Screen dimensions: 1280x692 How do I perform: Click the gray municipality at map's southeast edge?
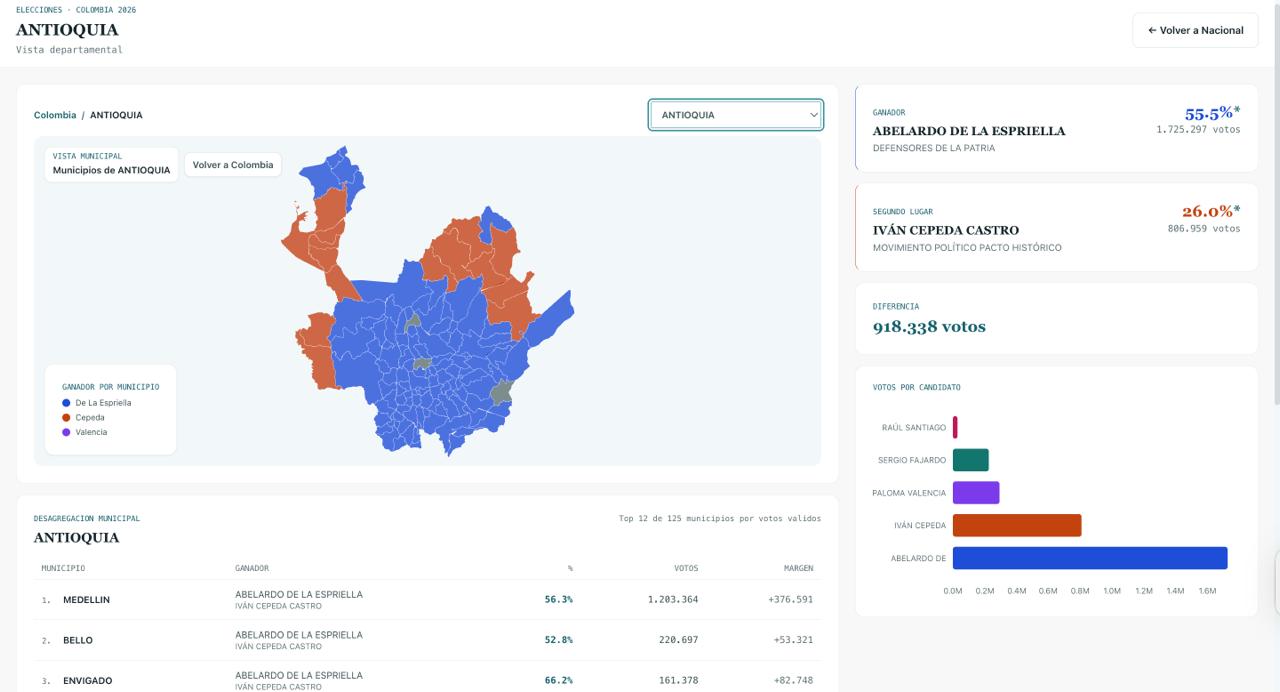pos(502,392)
